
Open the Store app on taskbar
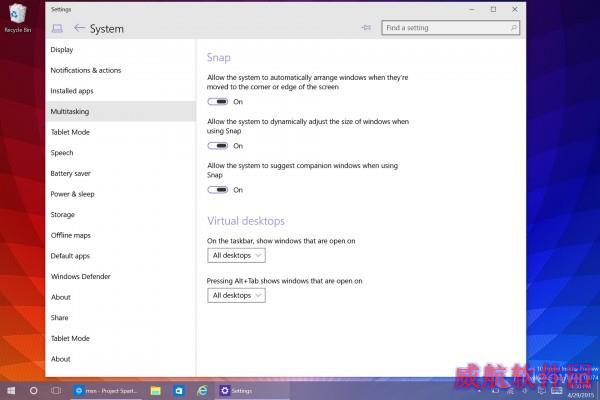[179, 391]
